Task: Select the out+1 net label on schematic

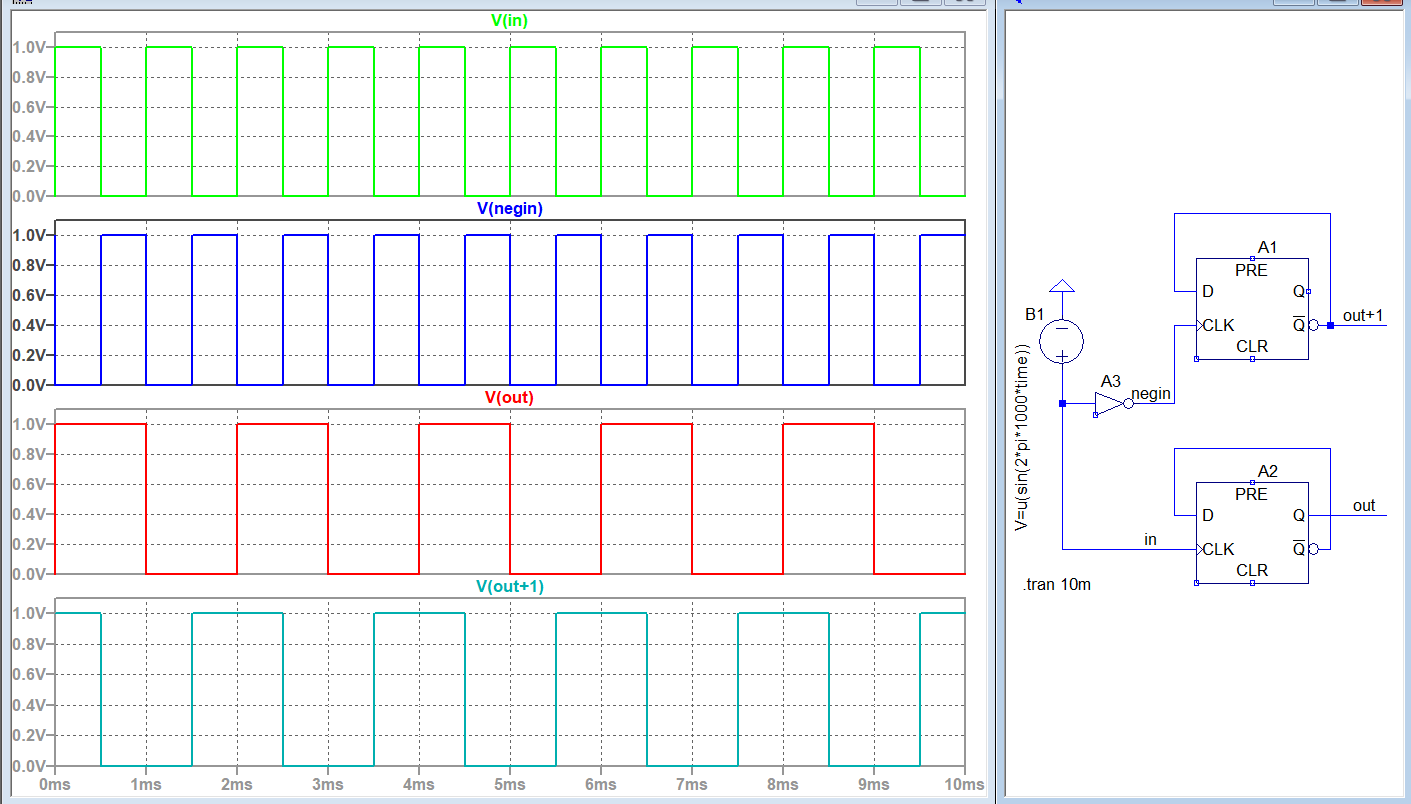Action: (x=1362, y=316)
